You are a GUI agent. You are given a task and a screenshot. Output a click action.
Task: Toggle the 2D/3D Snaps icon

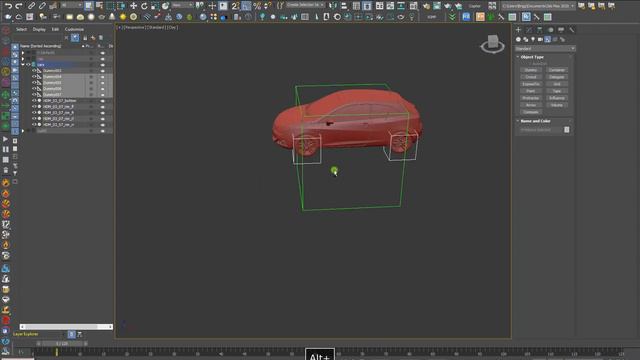pos(236,6)
